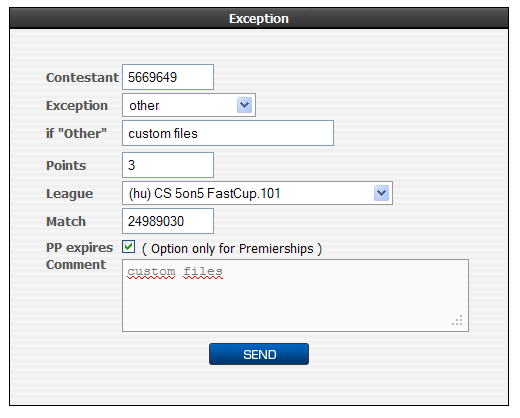Click the League label
Image resolution: width=520 pixels, height=418 pixels.
69,194
